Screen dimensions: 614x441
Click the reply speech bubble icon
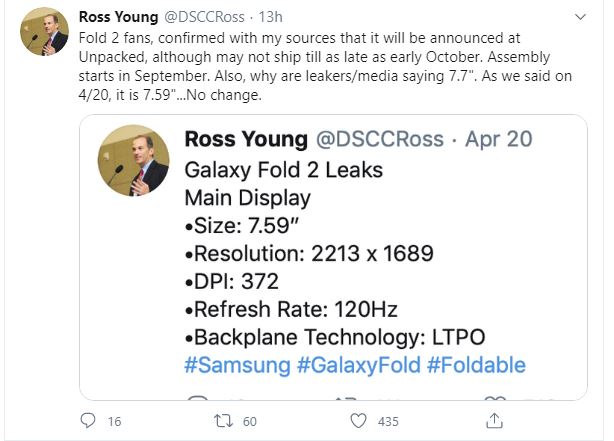[x=87, y=421]
